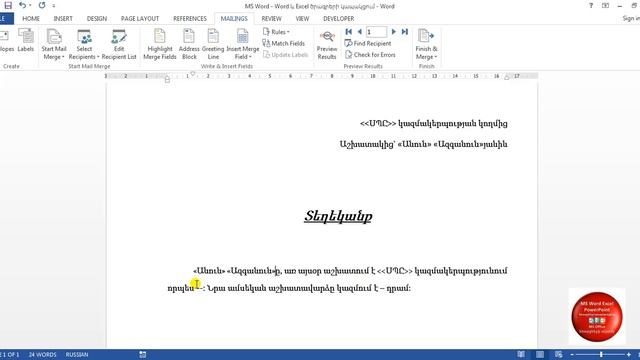Image resolution: width=640 pixels, height=360 pixels.
Task: Click the macro recording icon in status bar
Action: click(x=142, y=355)
